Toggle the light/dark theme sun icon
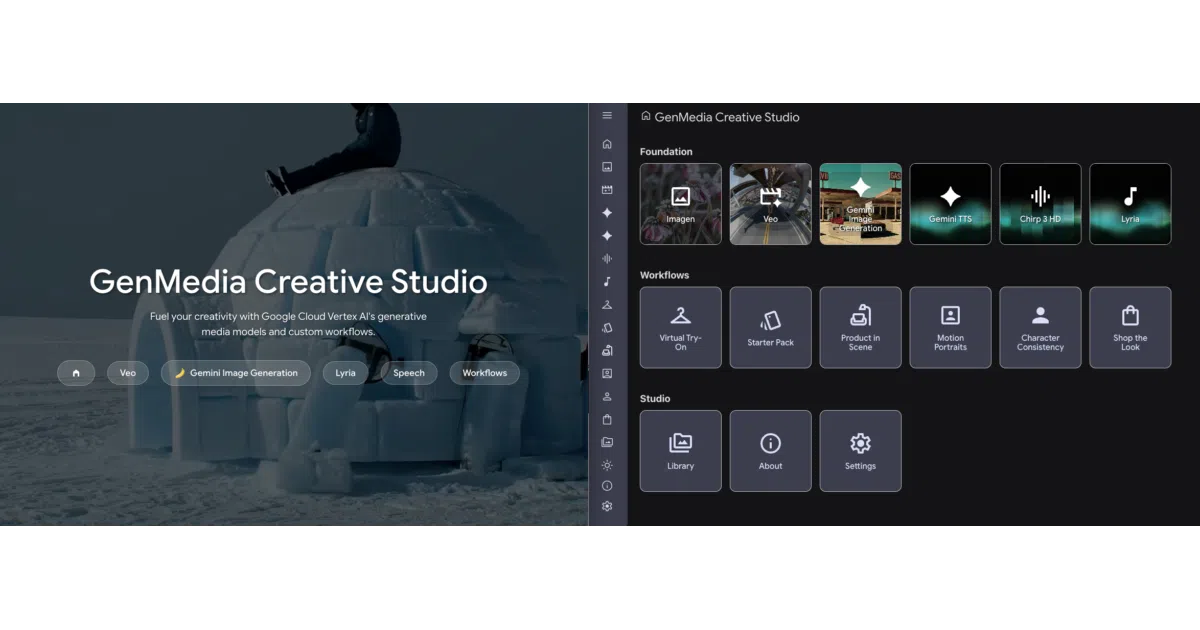The height and width of the screenshot is (630, 1200). (607, 465)
